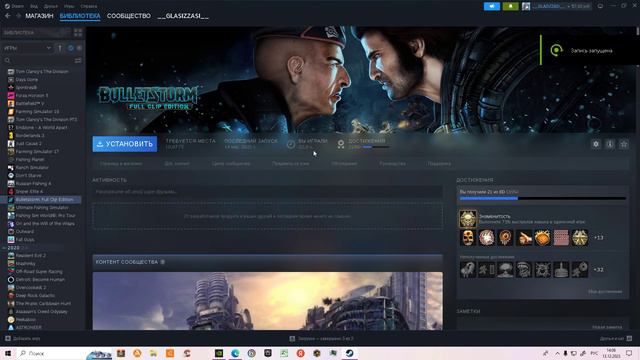Click the blue announcements megaphone button
This screenshot has width=640, height=360.
click(492, 6)
